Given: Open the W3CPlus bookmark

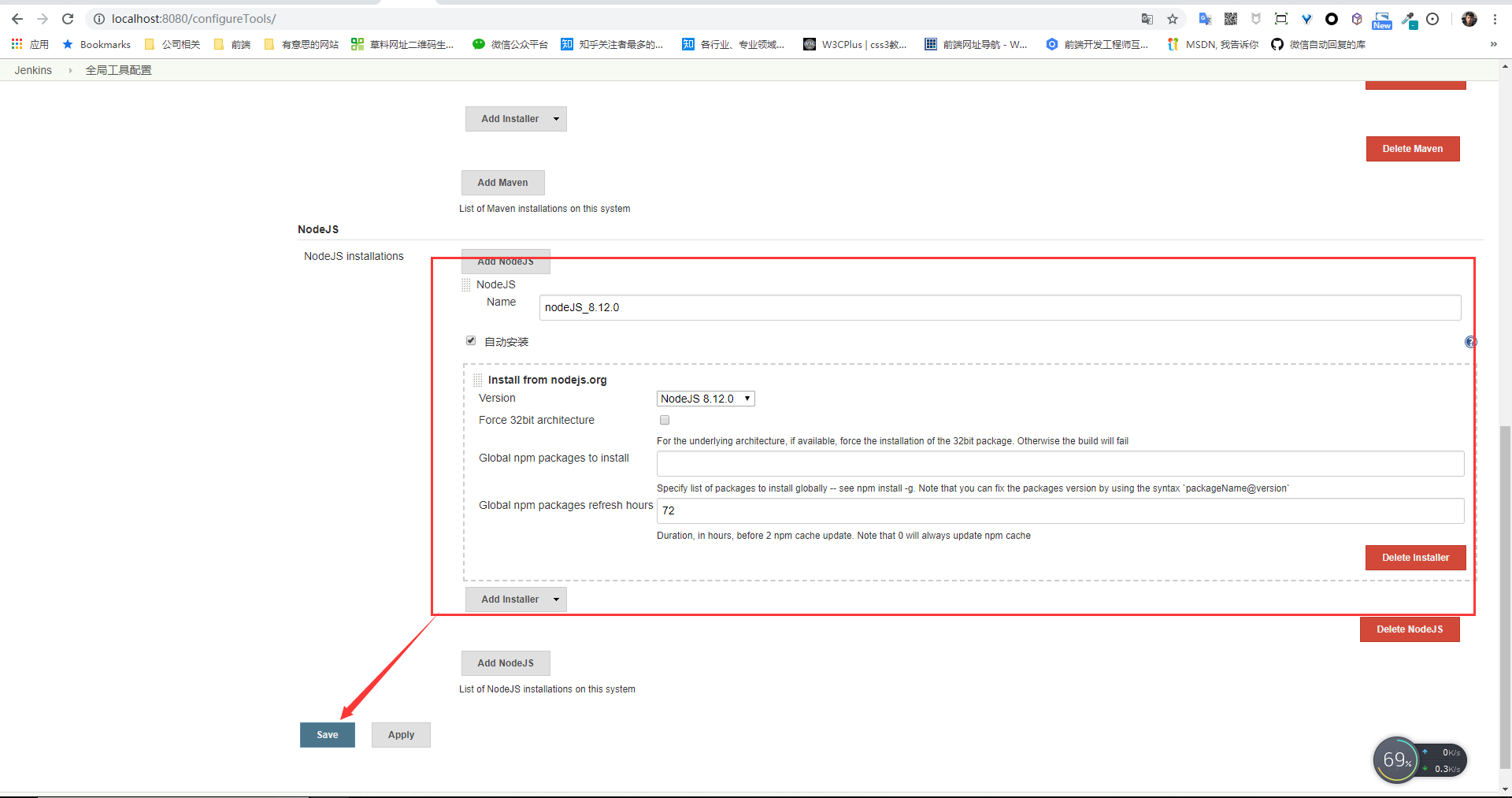Looking at the screenshot, I should 855,44.
